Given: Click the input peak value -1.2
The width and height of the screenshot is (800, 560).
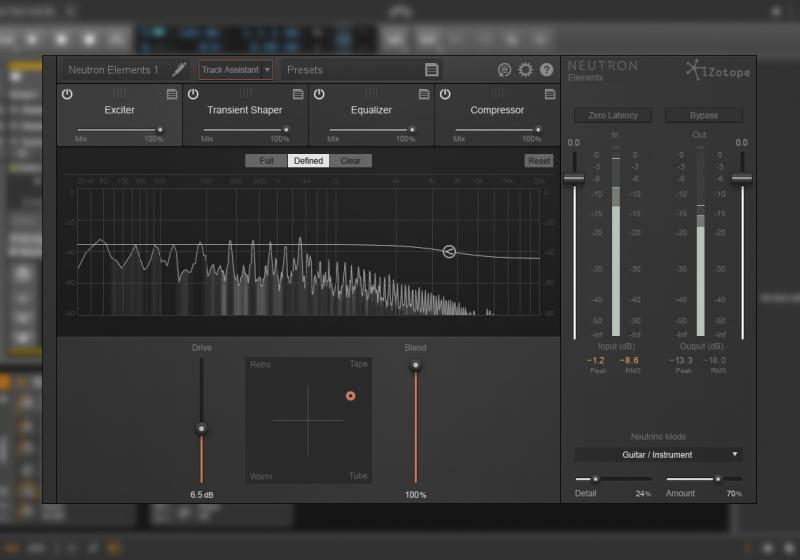Looking at the screenshot, I should pyautogui.click(x=595, y=360).
